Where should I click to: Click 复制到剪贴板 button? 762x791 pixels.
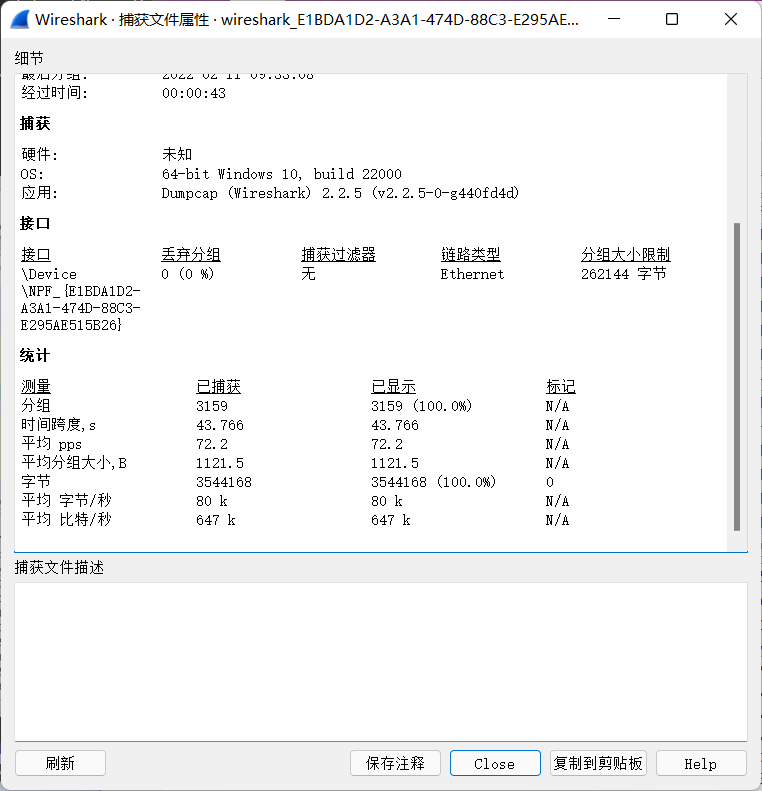point(598,763)
